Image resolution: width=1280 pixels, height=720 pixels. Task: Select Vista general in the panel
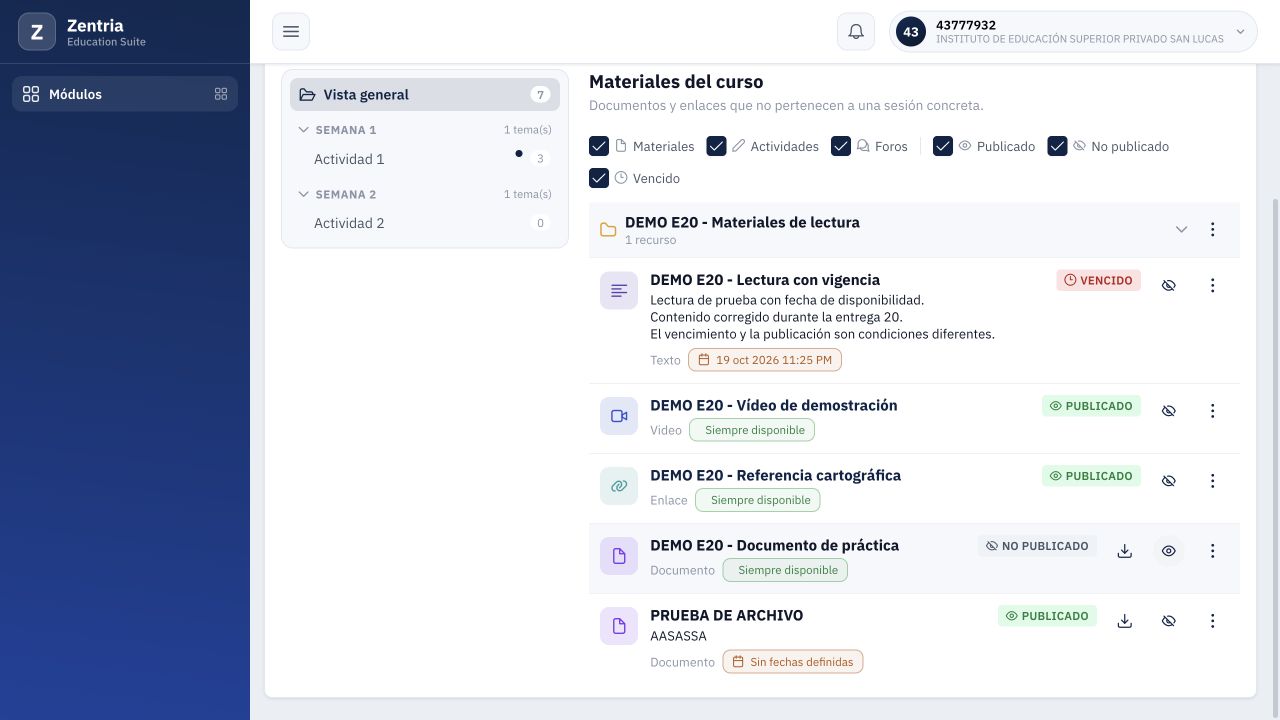[x=425, y=95]
